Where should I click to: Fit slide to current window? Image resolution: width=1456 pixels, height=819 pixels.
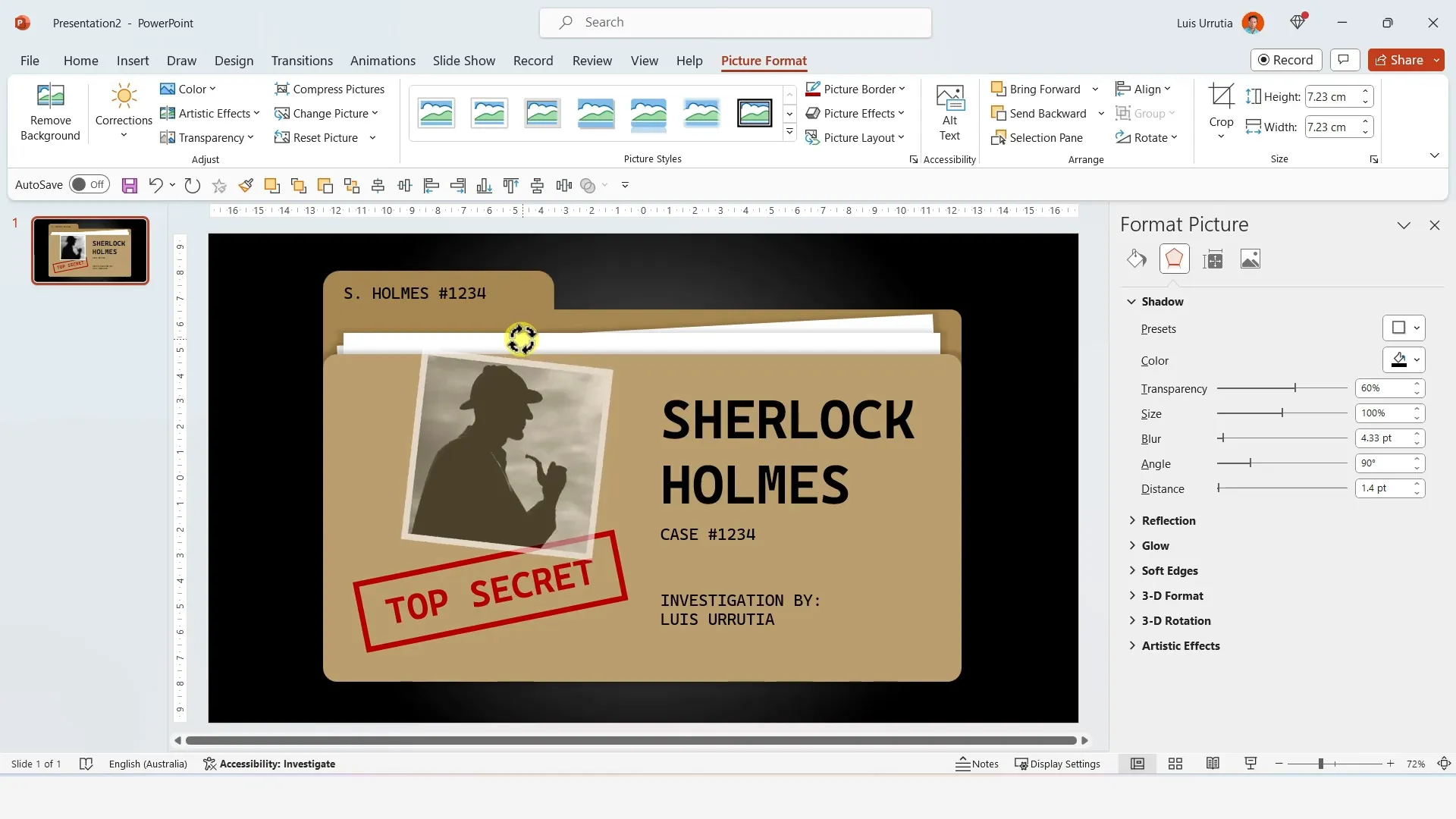[x=1444, y=764]
